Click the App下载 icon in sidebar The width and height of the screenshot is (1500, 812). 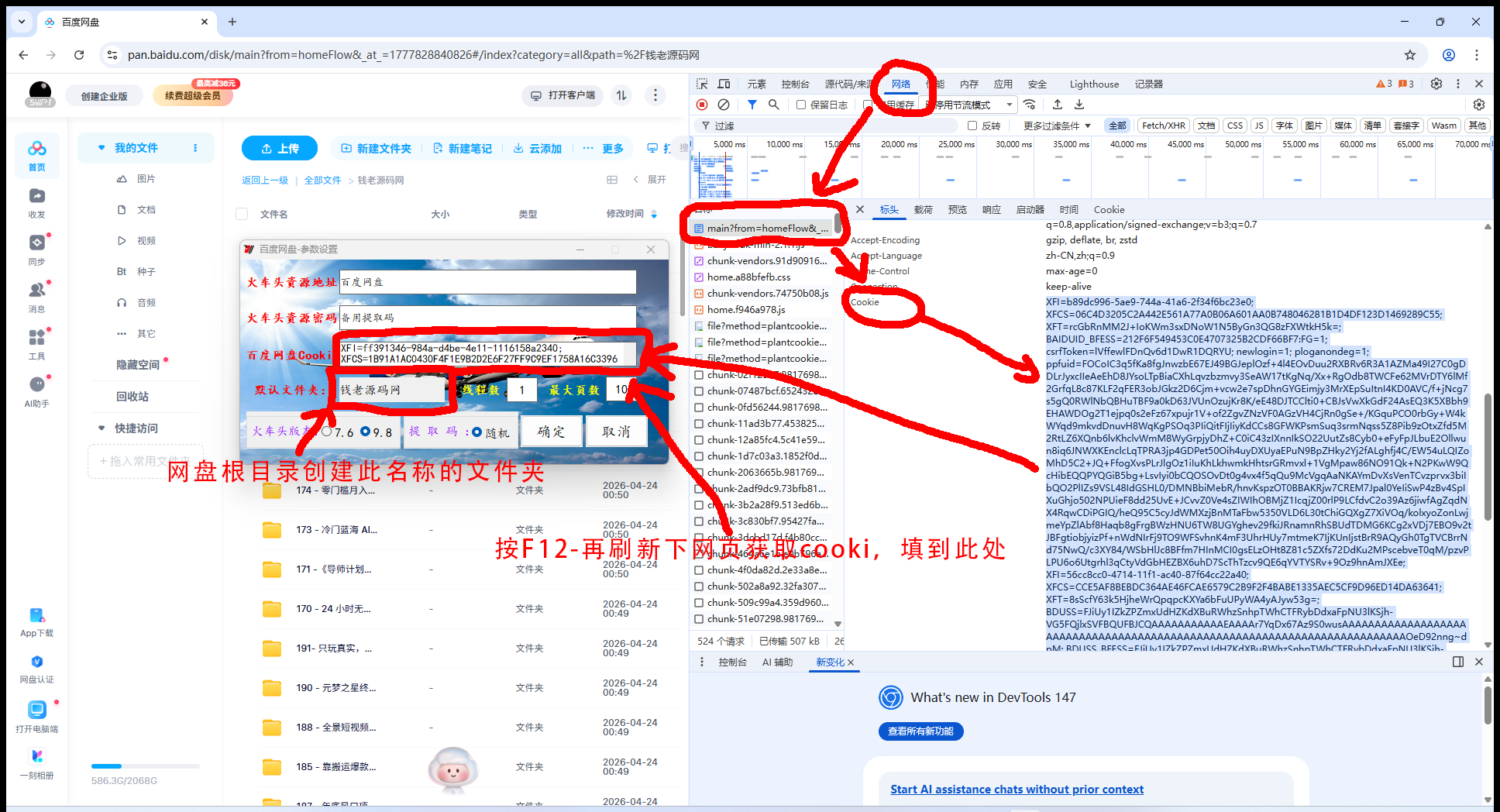pos(36,616)
